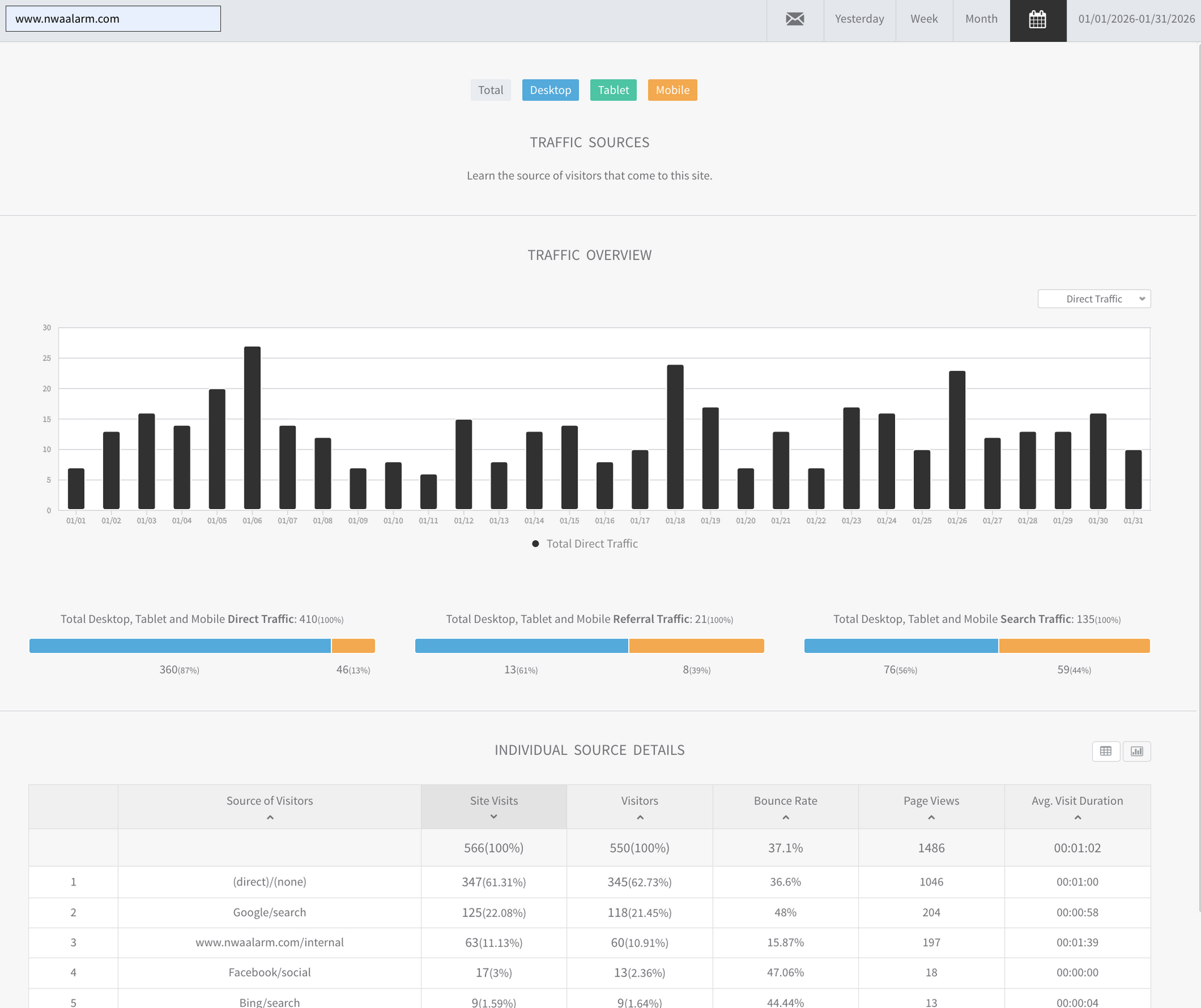The width and height of the screenshot is (1201, 1008).
Task: Click the envelope email report icon
Action: (794, 19)
